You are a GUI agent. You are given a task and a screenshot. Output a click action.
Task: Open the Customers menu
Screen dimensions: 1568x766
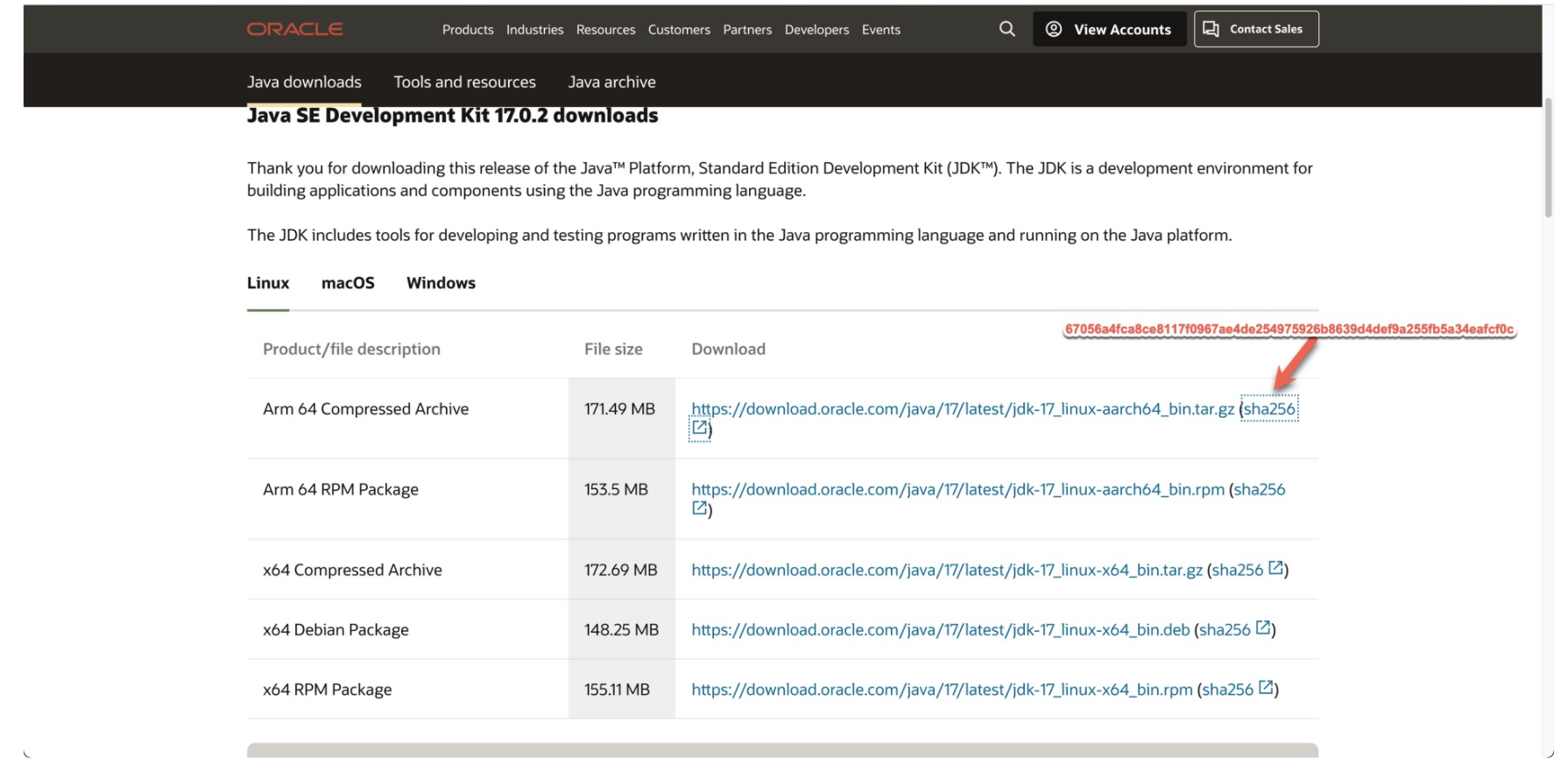[x=679, y=30]
